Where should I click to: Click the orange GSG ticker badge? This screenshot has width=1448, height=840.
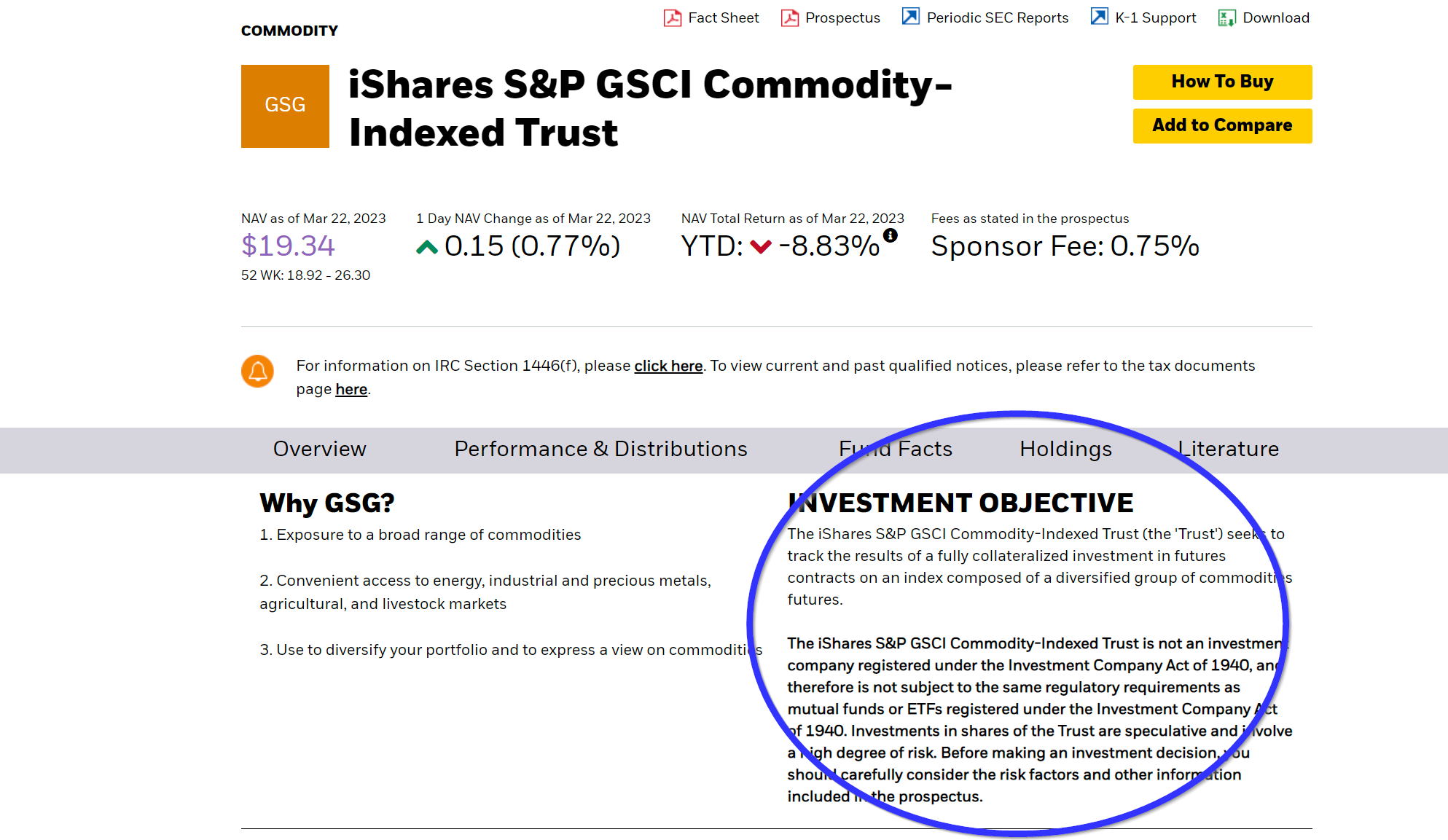tap(285, 106)
